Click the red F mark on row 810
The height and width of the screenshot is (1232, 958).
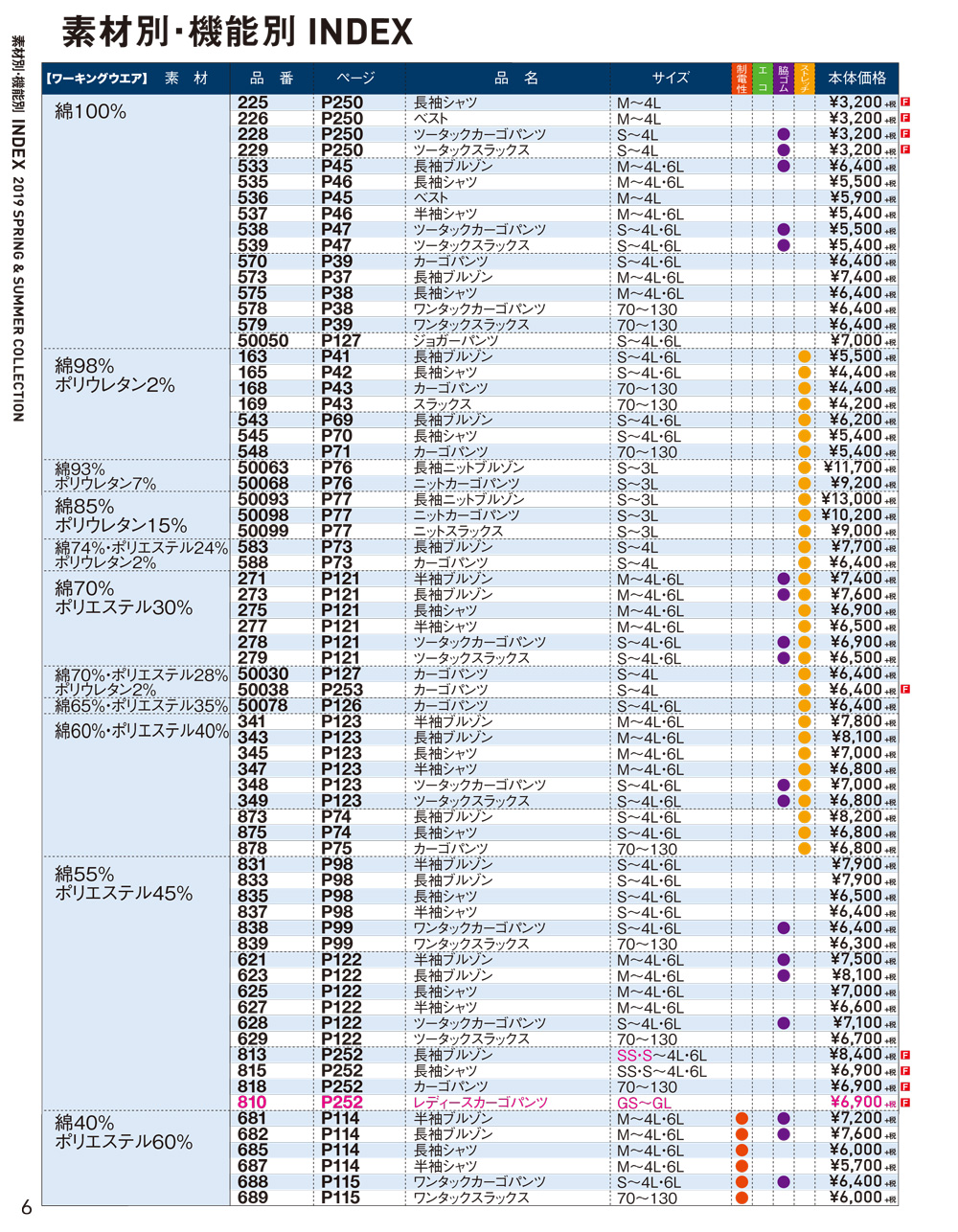[905, 1103]
